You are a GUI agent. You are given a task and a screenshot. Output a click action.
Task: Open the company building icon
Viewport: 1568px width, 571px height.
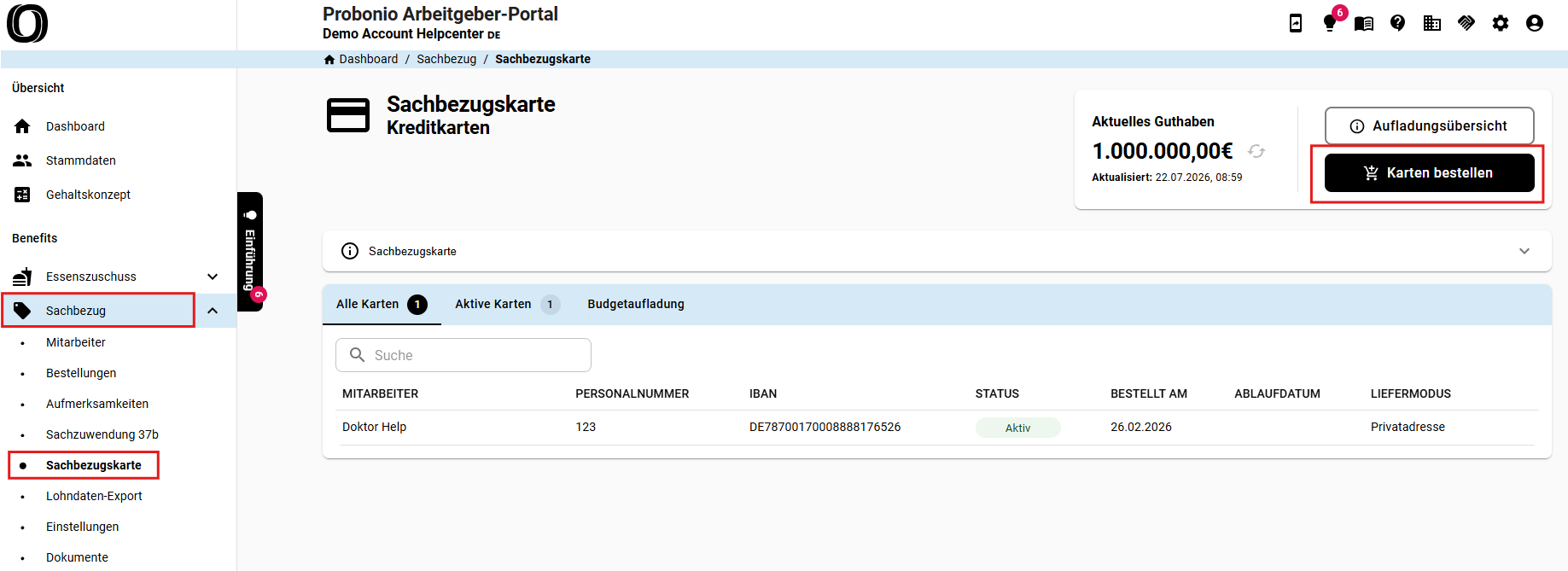click(x=1432, y=24)
